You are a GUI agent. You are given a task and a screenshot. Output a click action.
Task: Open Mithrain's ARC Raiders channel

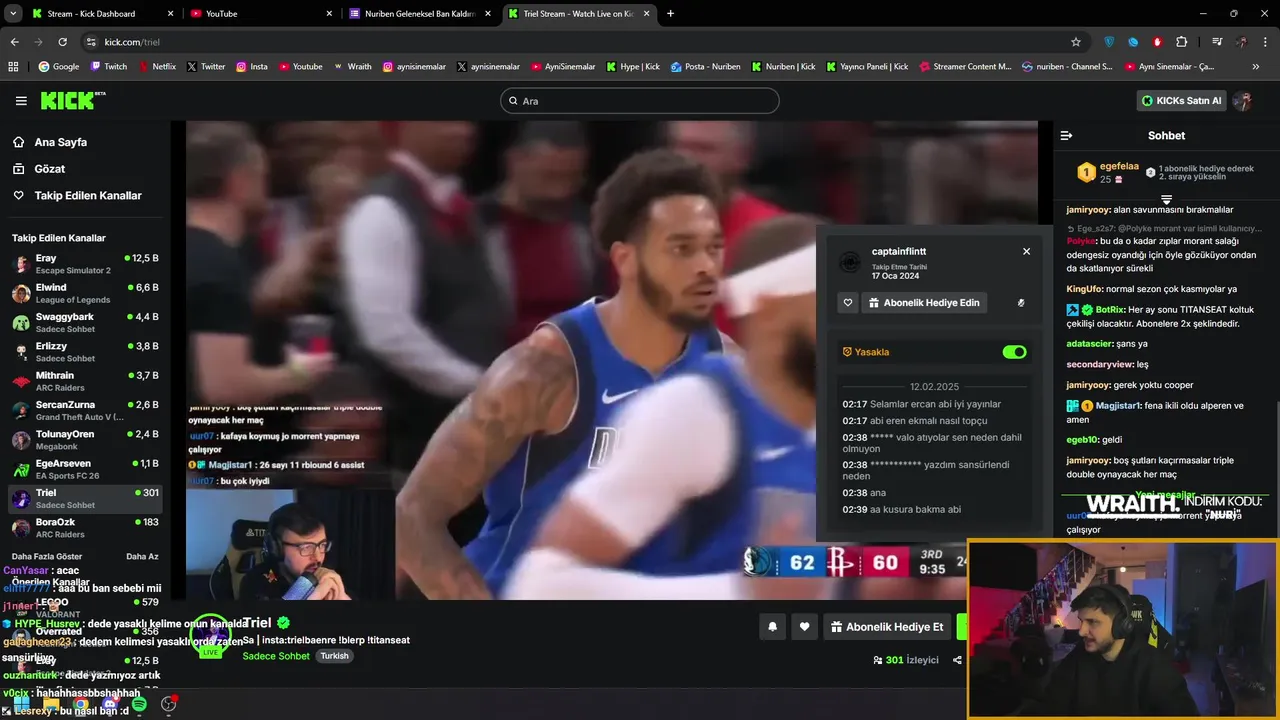(x=85, y=381)
